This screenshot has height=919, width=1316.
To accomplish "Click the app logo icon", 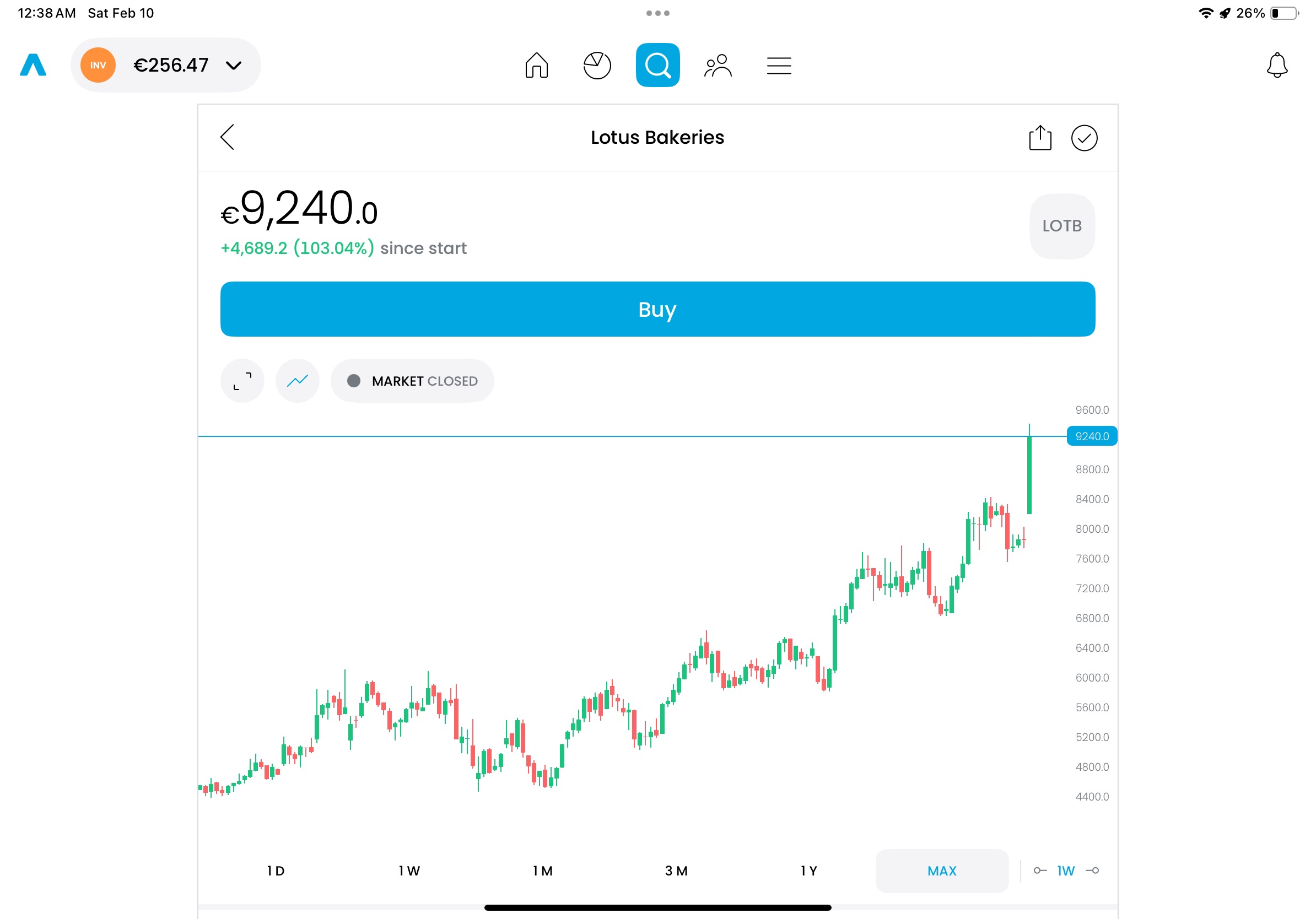I will click(33, 66).
